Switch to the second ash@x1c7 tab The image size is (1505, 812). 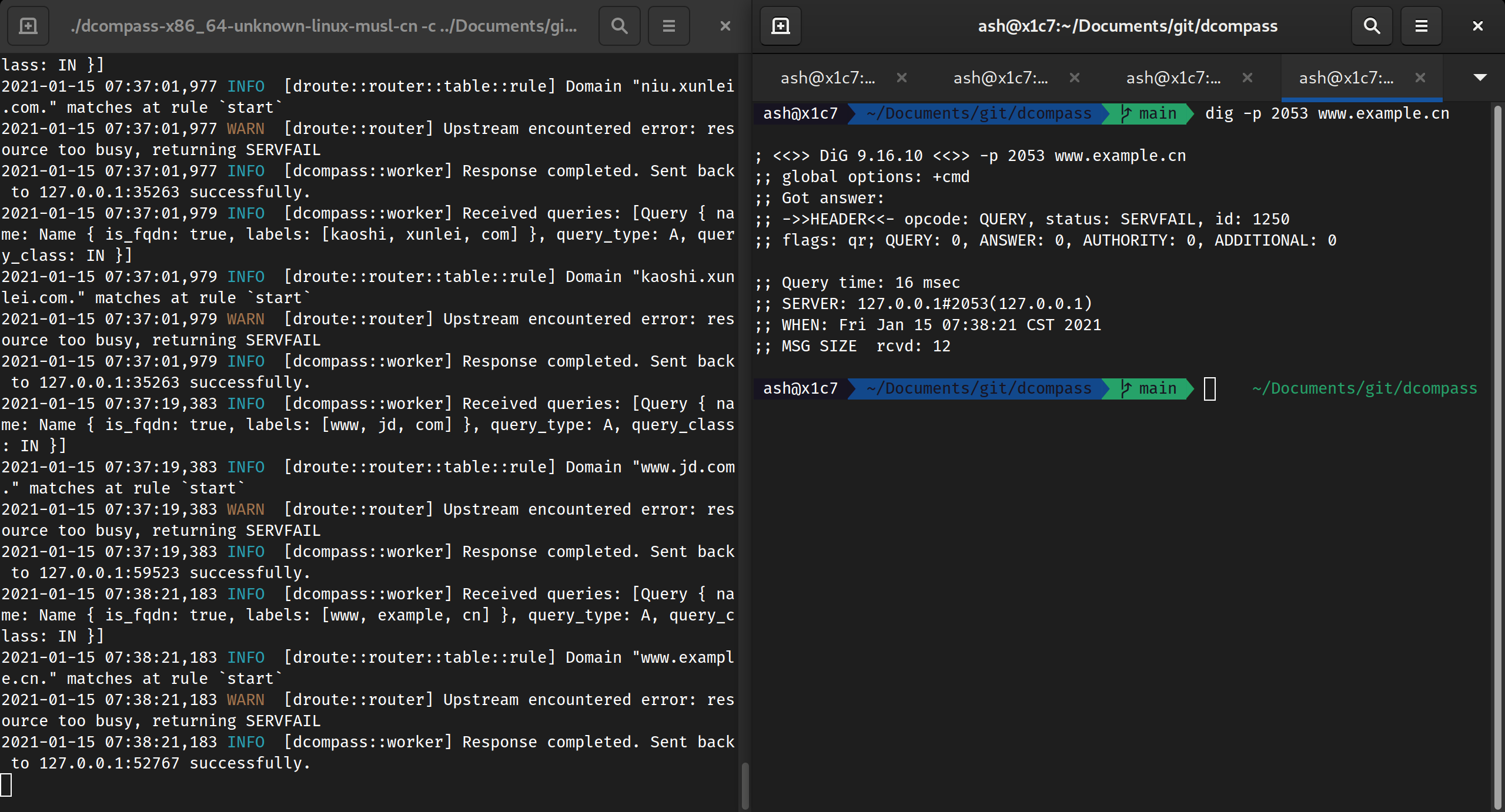[x=1001, y=78]
